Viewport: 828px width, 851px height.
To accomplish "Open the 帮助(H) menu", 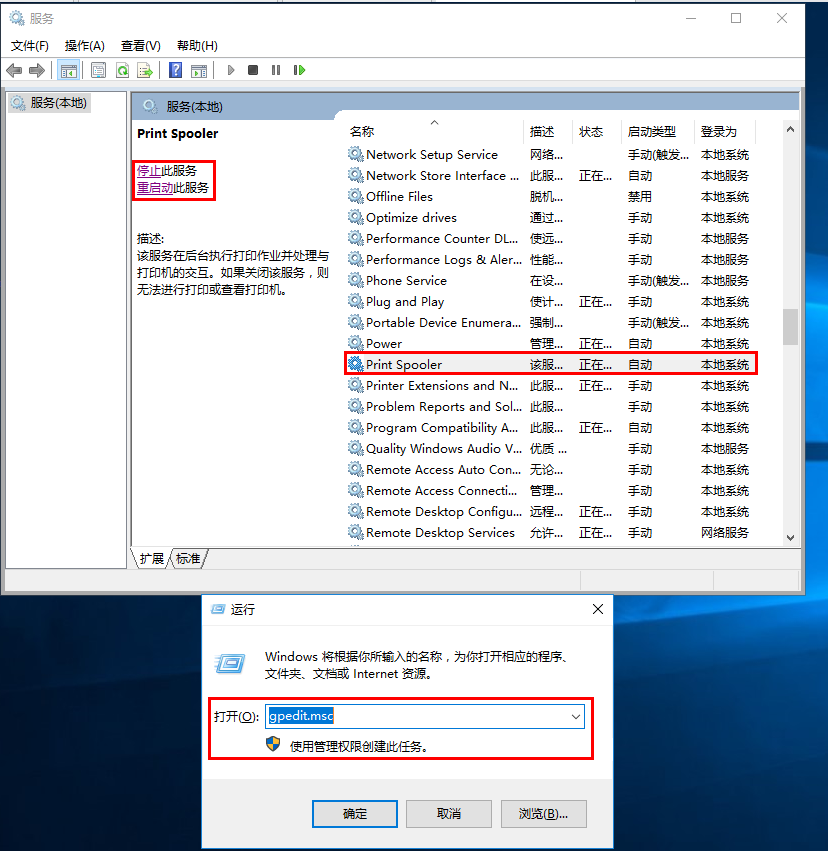I will coord(198,46).
